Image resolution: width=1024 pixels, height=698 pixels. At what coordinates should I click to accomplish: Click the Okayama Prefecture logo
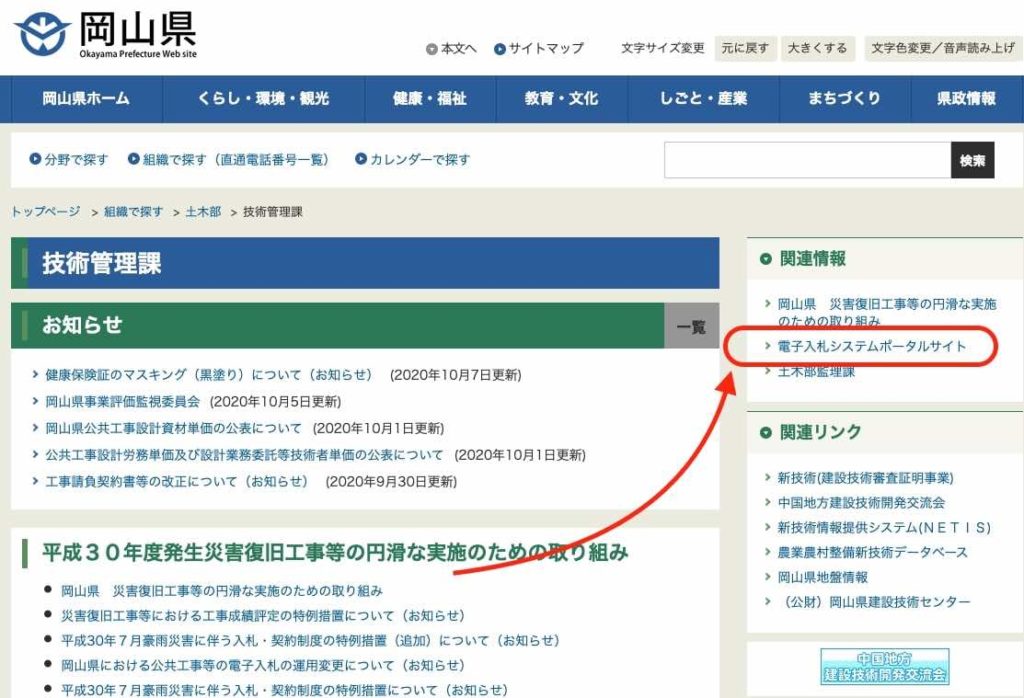[105, 35]
